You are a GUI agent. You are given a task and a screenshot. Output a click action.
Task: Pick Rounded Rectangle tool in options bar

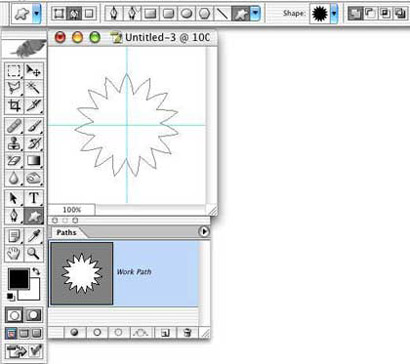pyautogui.click(x=168, y=13)
